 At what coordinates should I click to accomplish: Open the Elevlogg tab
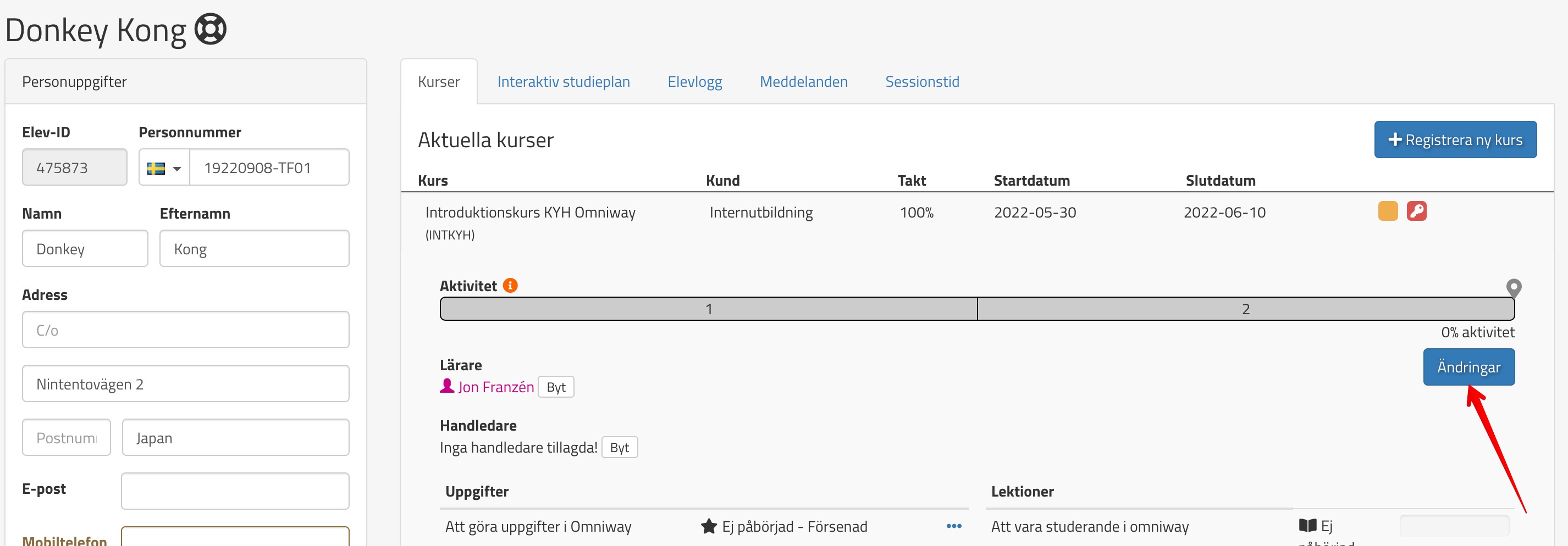[694, 81]
